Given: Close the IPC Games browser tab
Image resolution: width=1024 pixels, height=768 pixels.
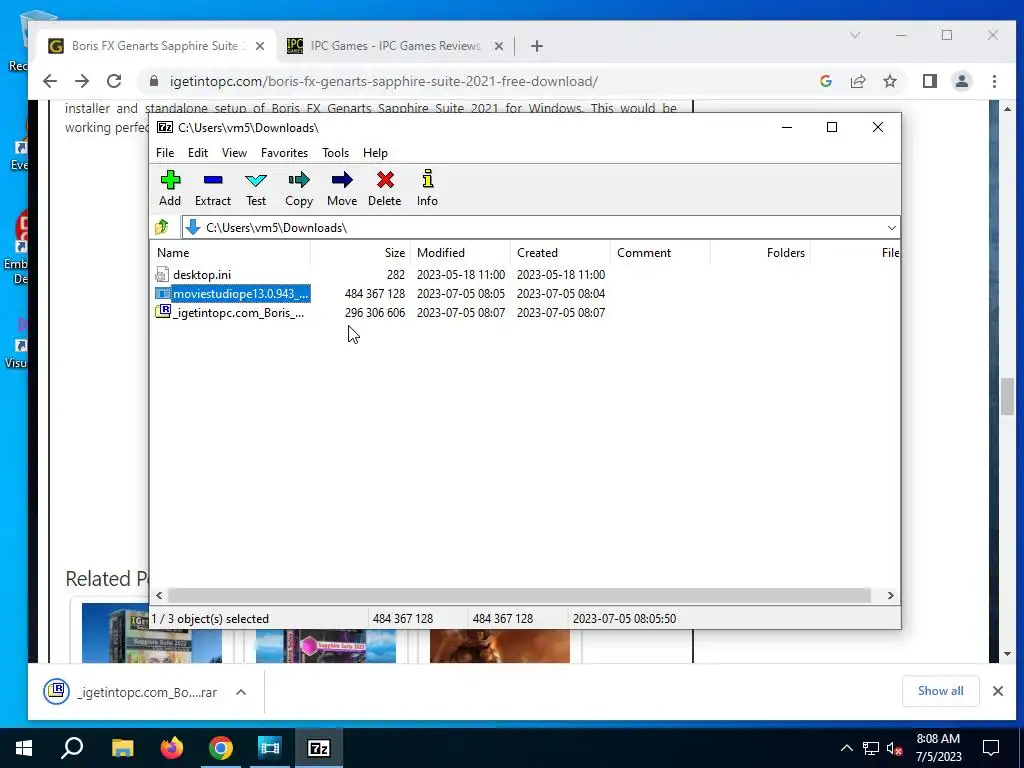Looking at the screenshot, I should coord(499,46).
